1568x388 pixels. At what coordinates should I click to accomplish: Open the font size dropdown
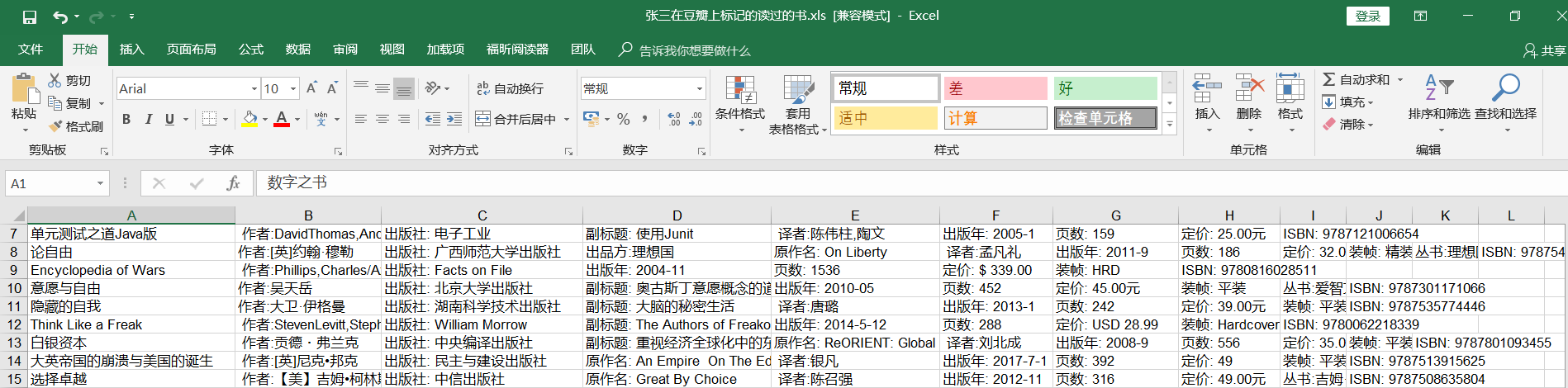coord(292,88)
